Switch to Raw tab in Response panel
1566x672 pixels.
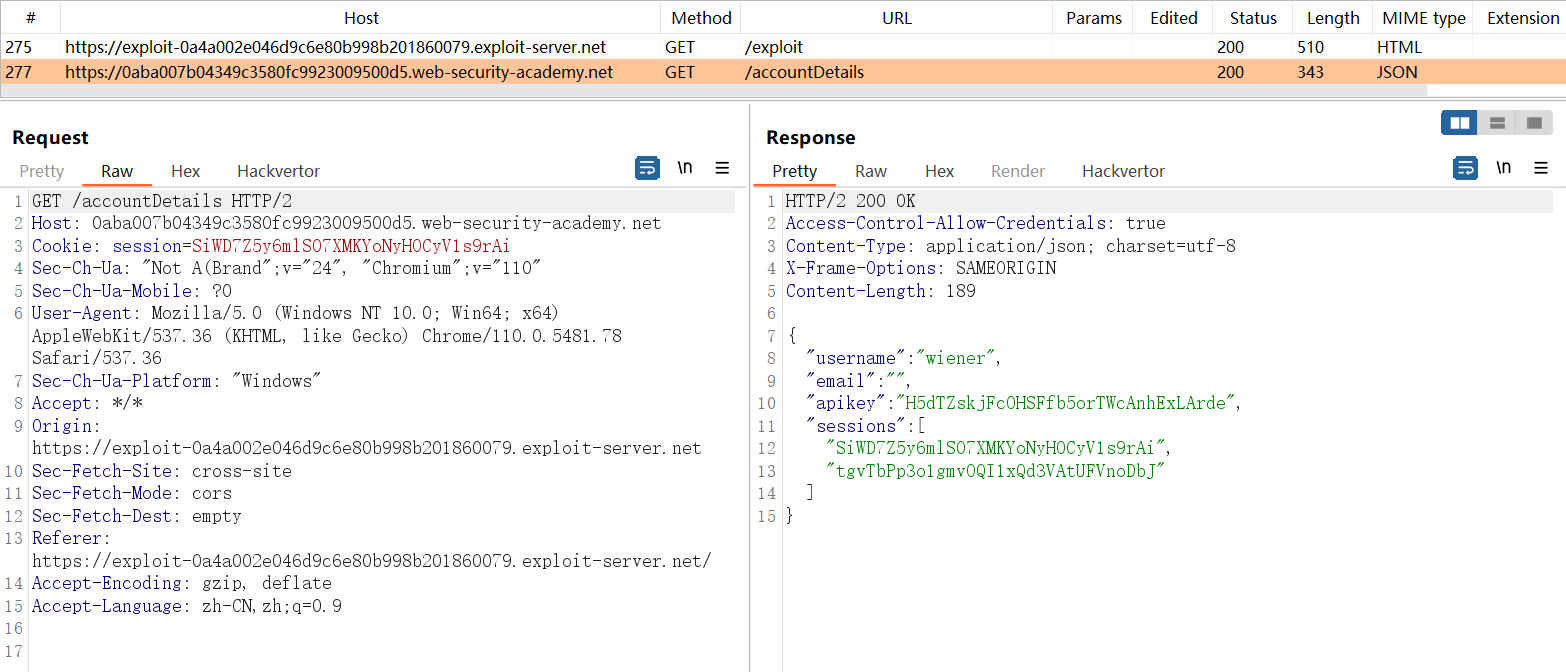(x=870, y=171)
